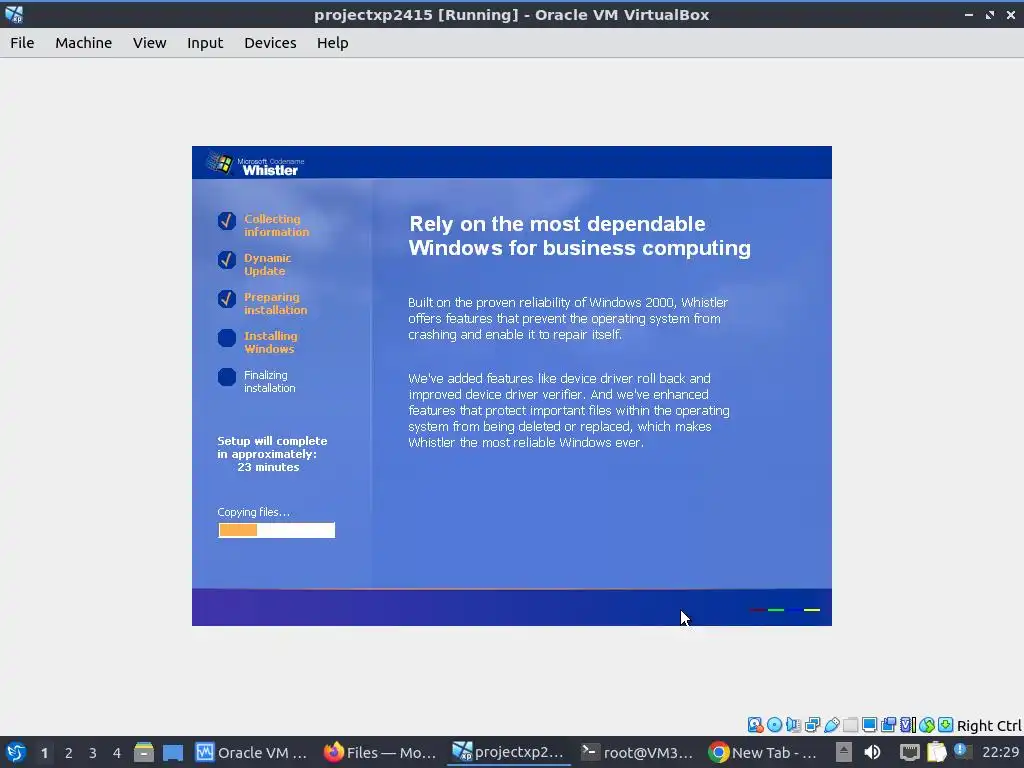The width and height of the screenshot is (1024, 768).
Task: Click the eject removable media tray icon
Action: pos(844,752)
